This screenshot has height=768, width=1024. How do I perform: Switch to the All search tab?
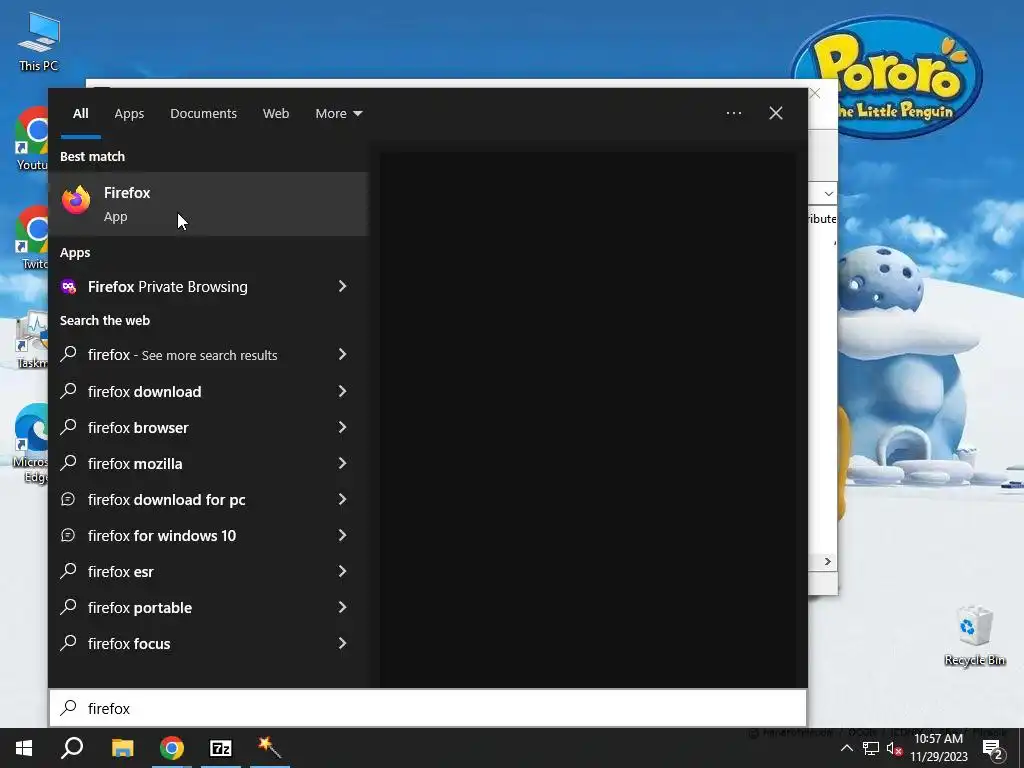pyautogui.click(x=81, y=114)
